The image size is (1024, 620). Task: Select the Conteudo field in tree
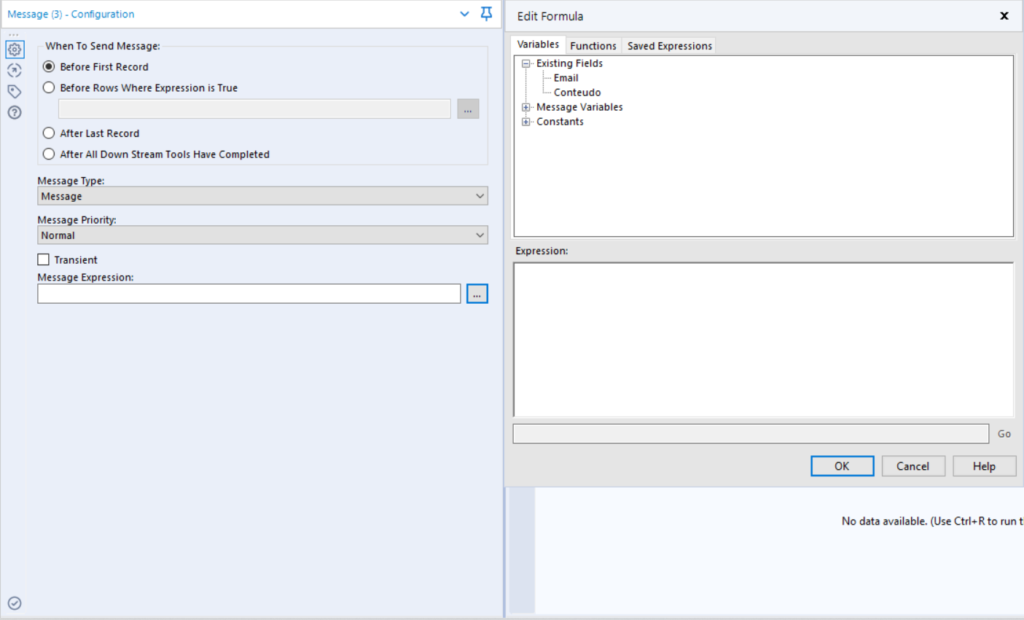click(x=577, y=93)
